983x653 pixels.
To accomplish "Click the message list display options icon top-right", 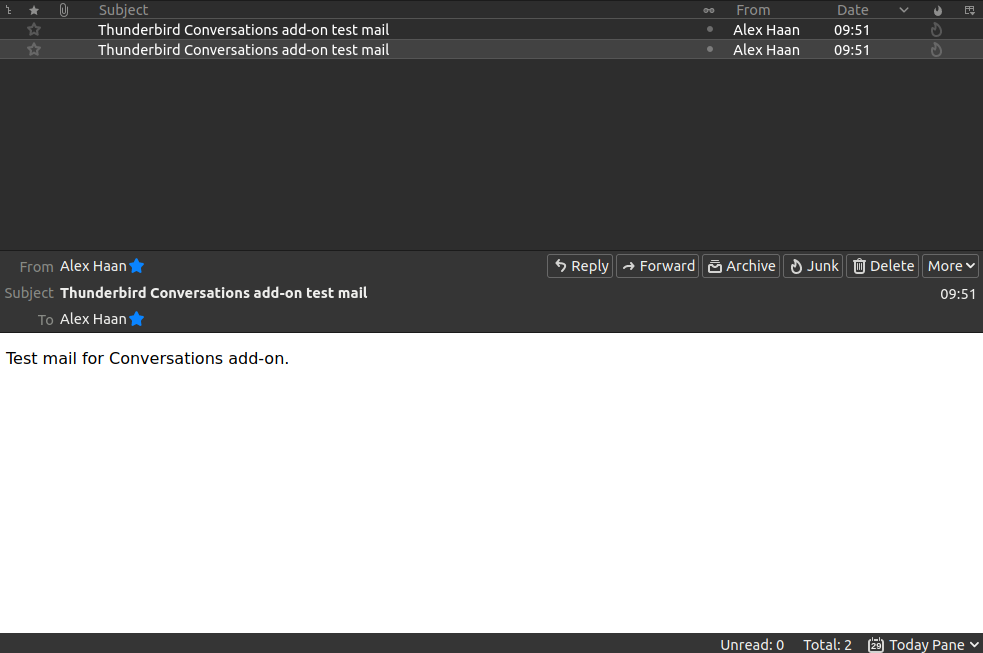I will coord(968,9).
